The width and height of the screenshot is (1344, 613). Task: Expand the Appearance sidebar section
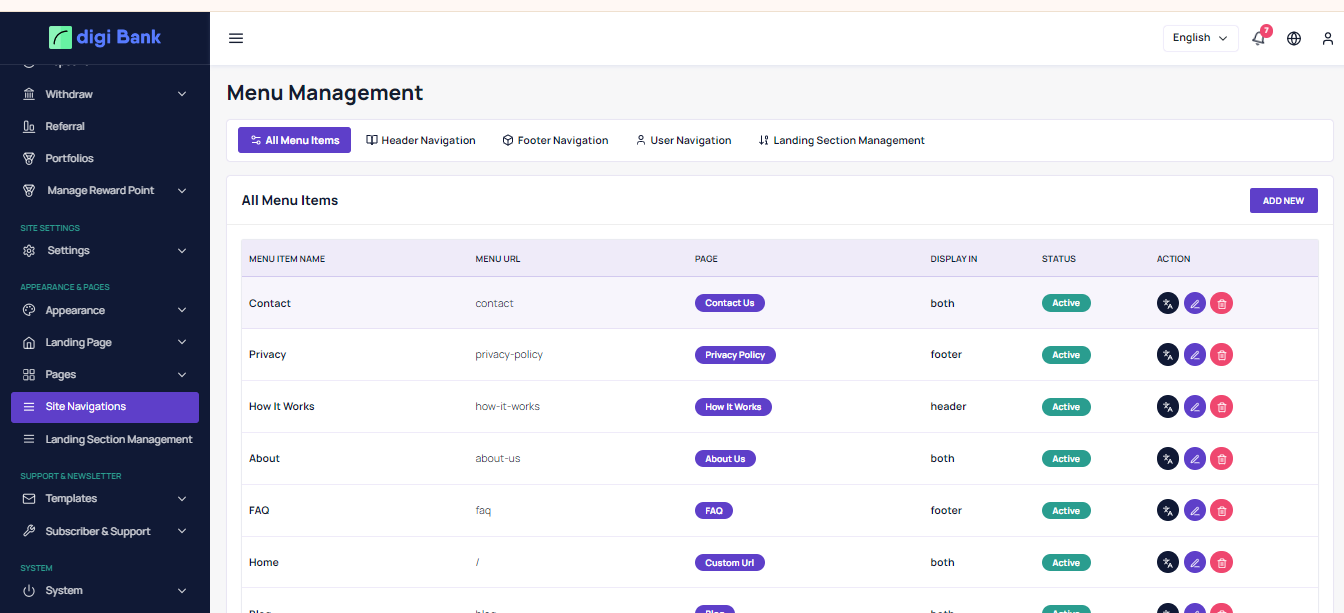click(104, 310)
